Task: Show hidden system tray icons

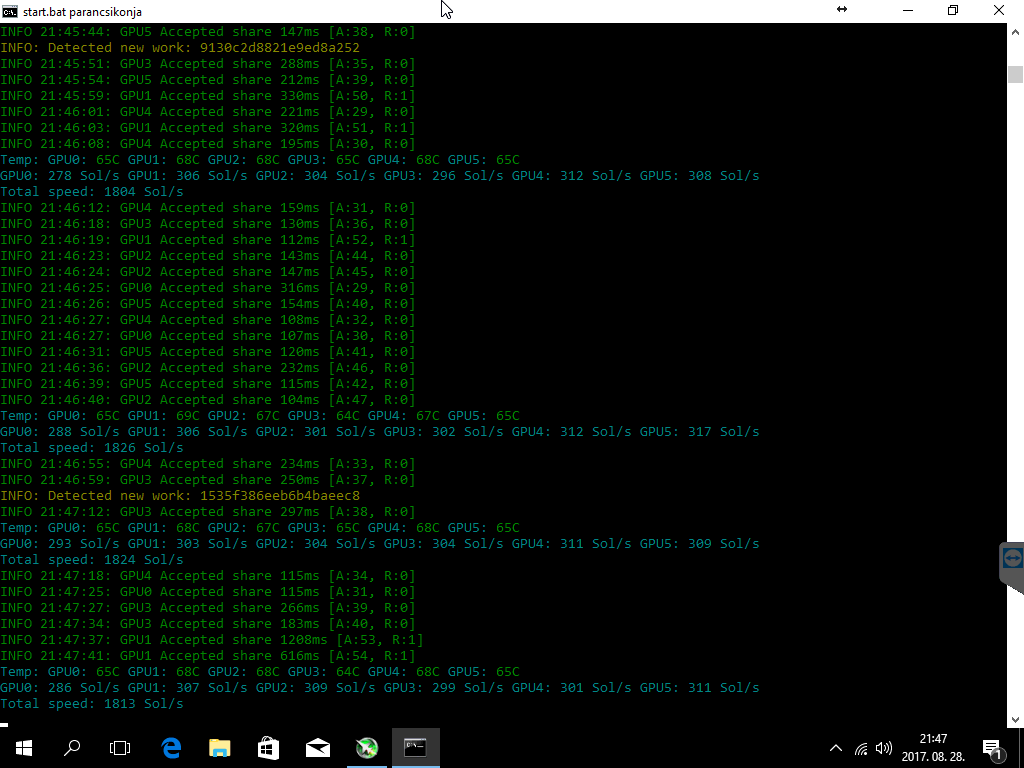Action: (x=836, y=748)
